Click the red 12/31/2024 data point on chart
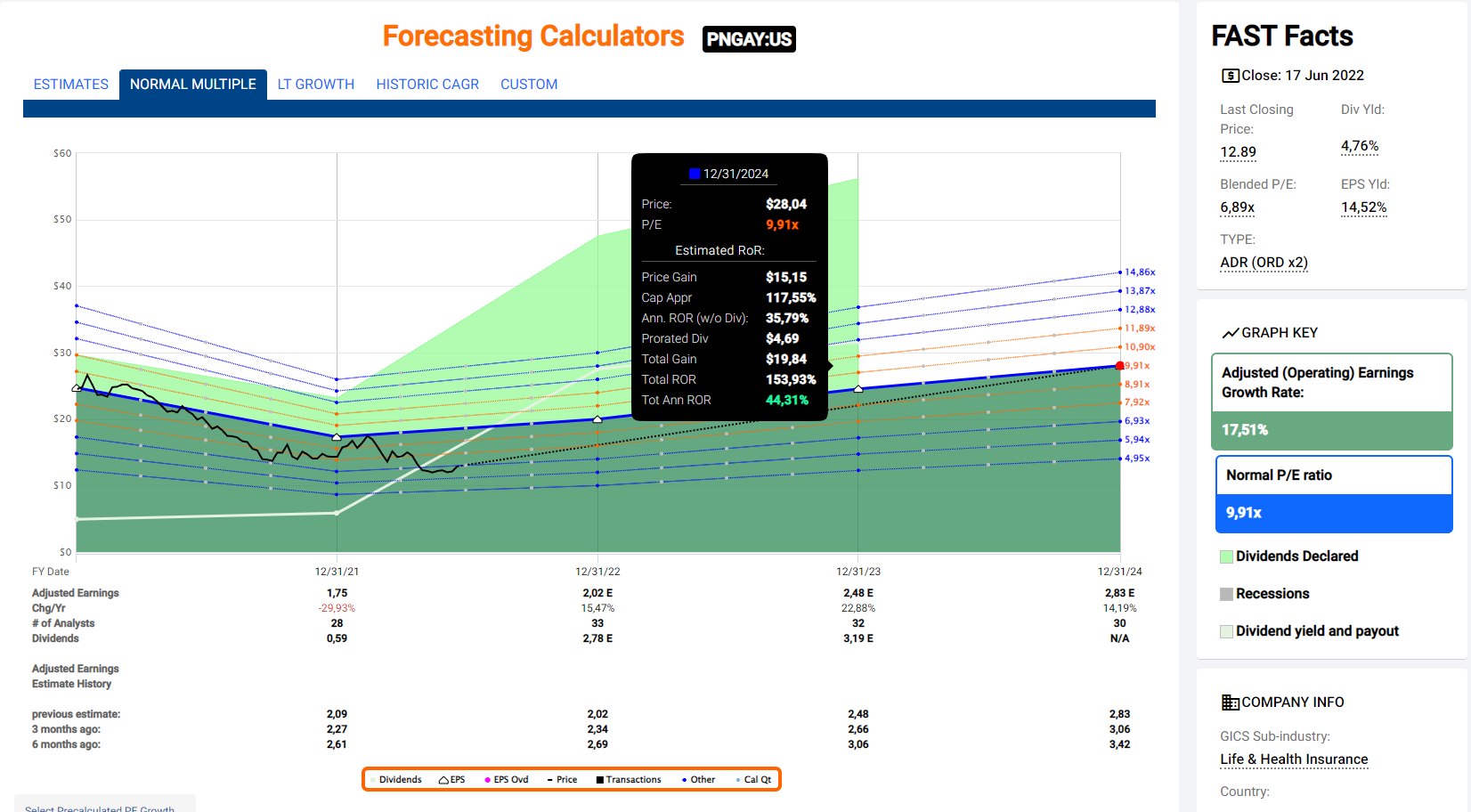The width and height of the screenshot is (1471, 812). coord(1119,366)
